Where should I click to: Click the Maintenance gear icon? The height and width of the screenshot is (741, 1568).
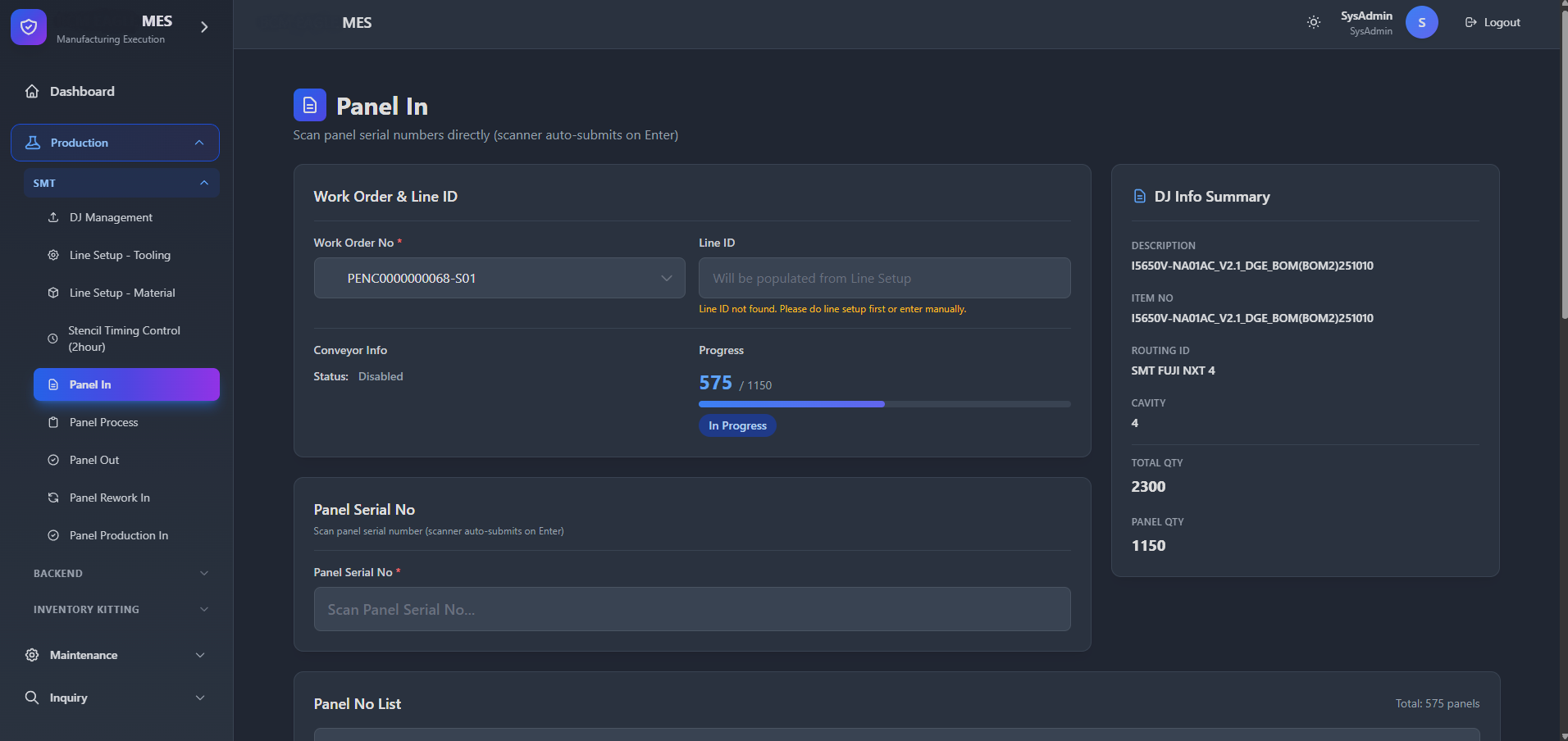(32, 655)
